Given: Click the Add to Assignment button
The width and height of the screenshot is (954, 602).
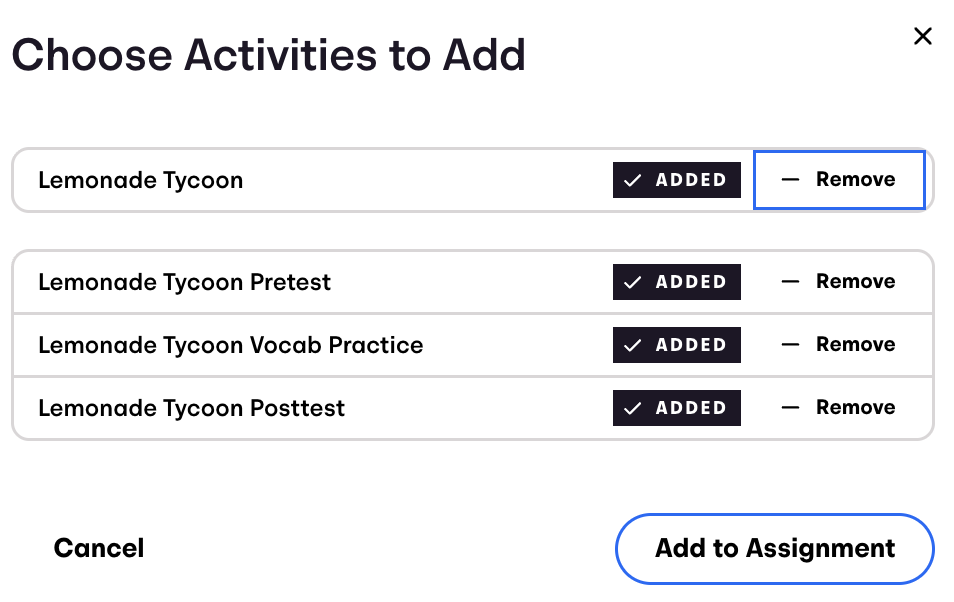Looking at the screenshot, I should coord(774,548).
